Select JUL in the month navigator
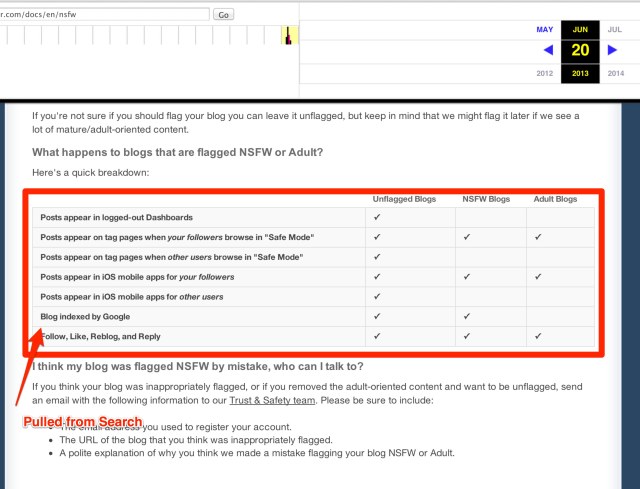640x489 pixels. pyautogui.click(x=614, y=29)
